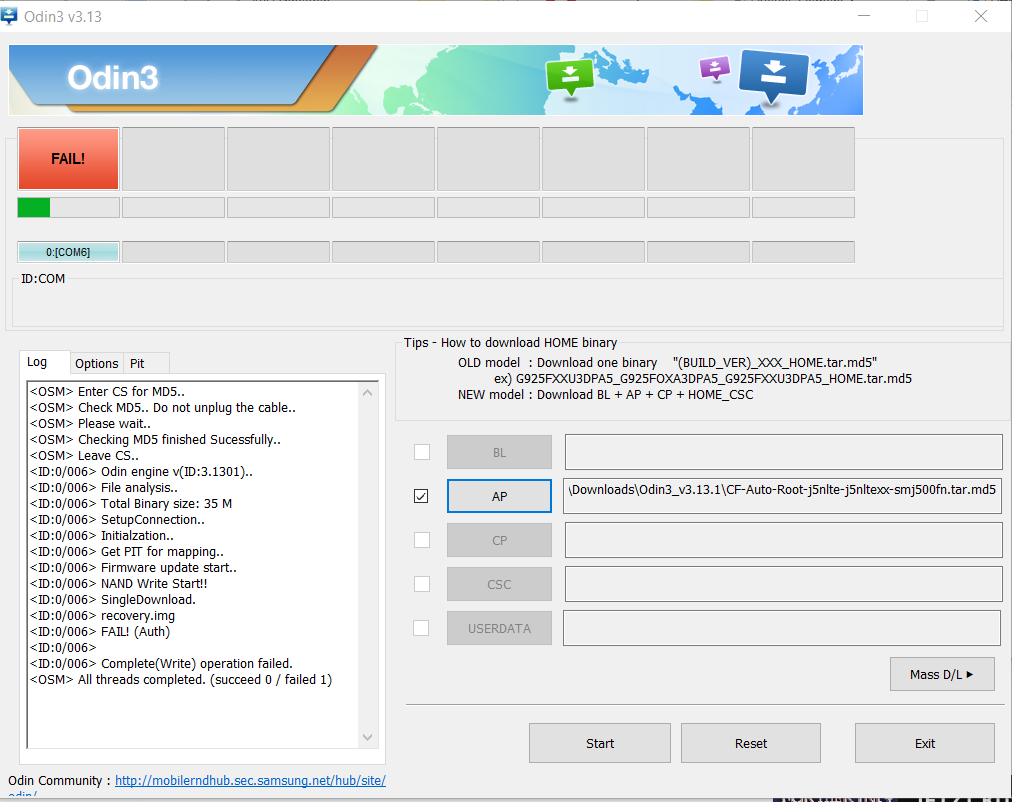Click the "Total Binary size: 35 M" line

(131, 503)
